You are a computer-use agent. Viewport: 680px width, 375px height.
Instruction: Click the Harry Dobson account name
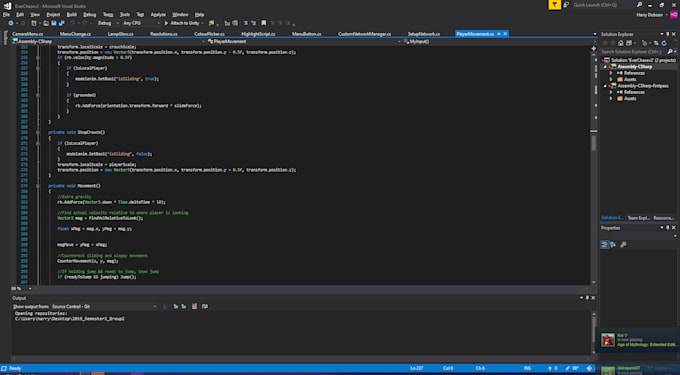(649, 15)
